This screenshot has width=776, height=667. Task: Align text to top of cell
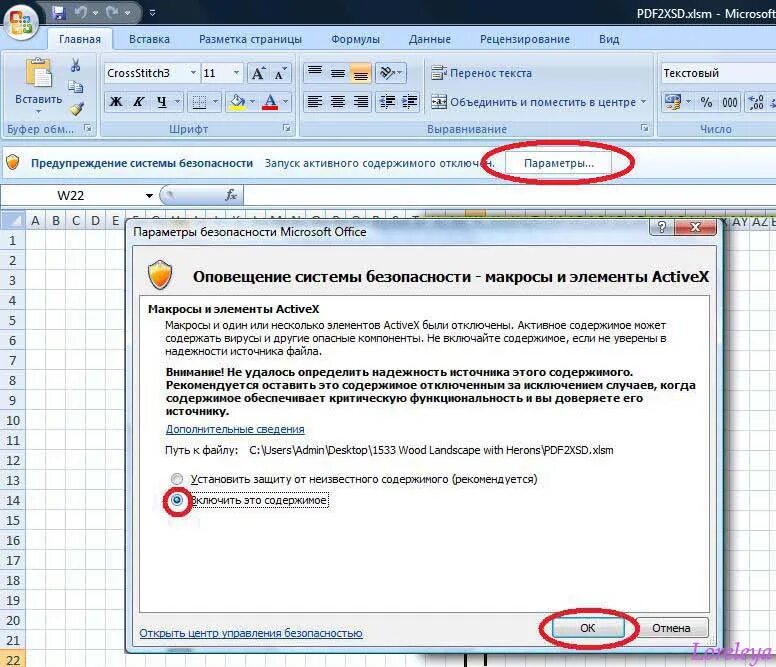[x=315, y=73]
